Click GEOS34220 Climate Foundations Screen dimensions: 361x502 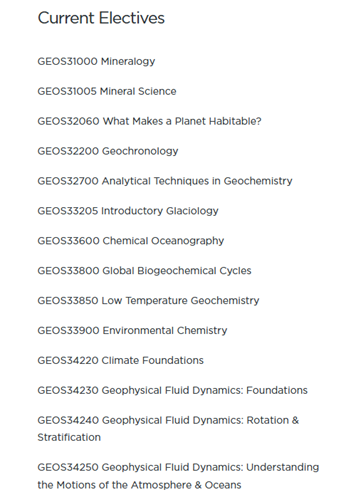coord(121,360)
